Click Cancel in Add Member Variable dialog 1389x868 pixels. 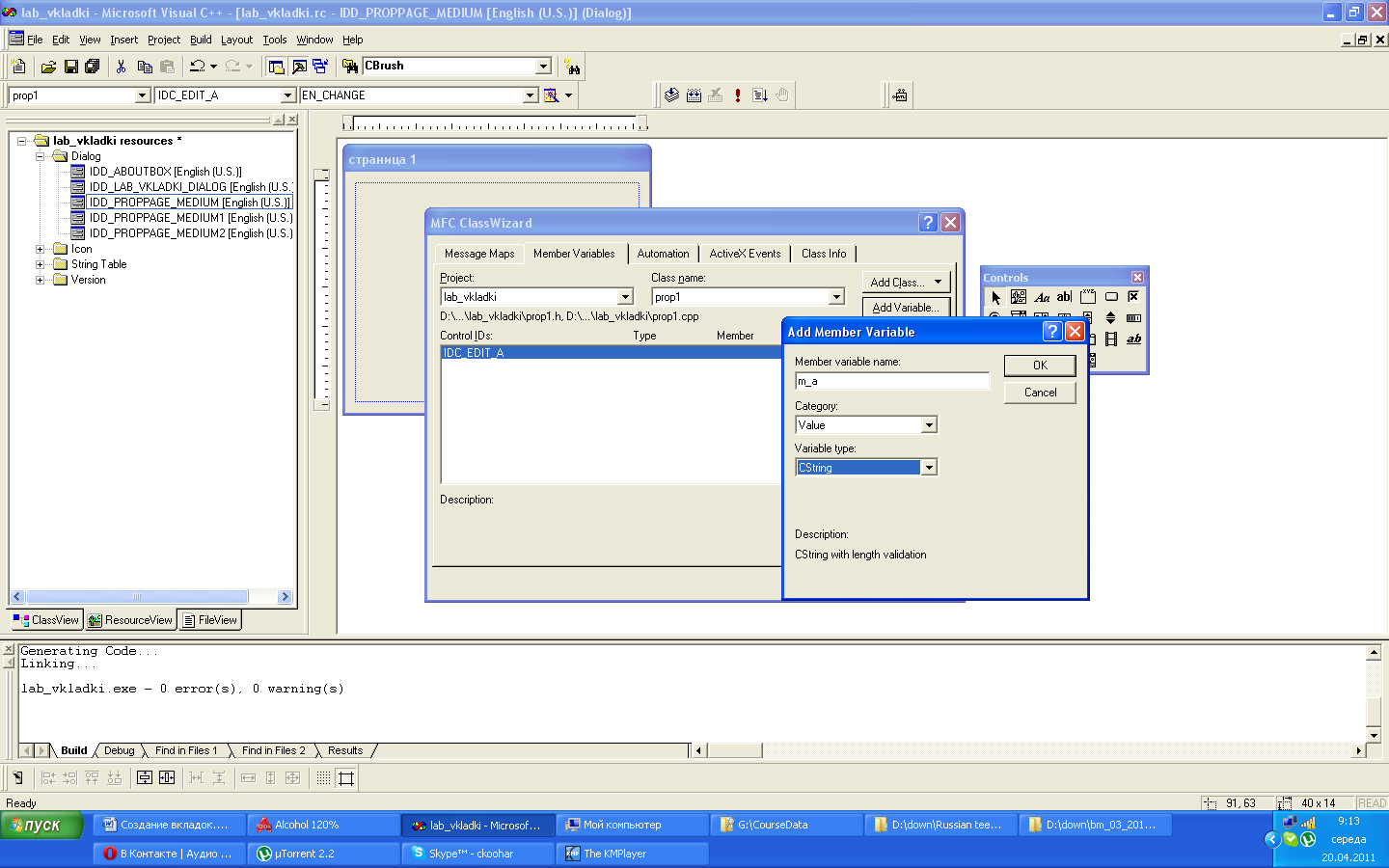(x=1040, y=393)
